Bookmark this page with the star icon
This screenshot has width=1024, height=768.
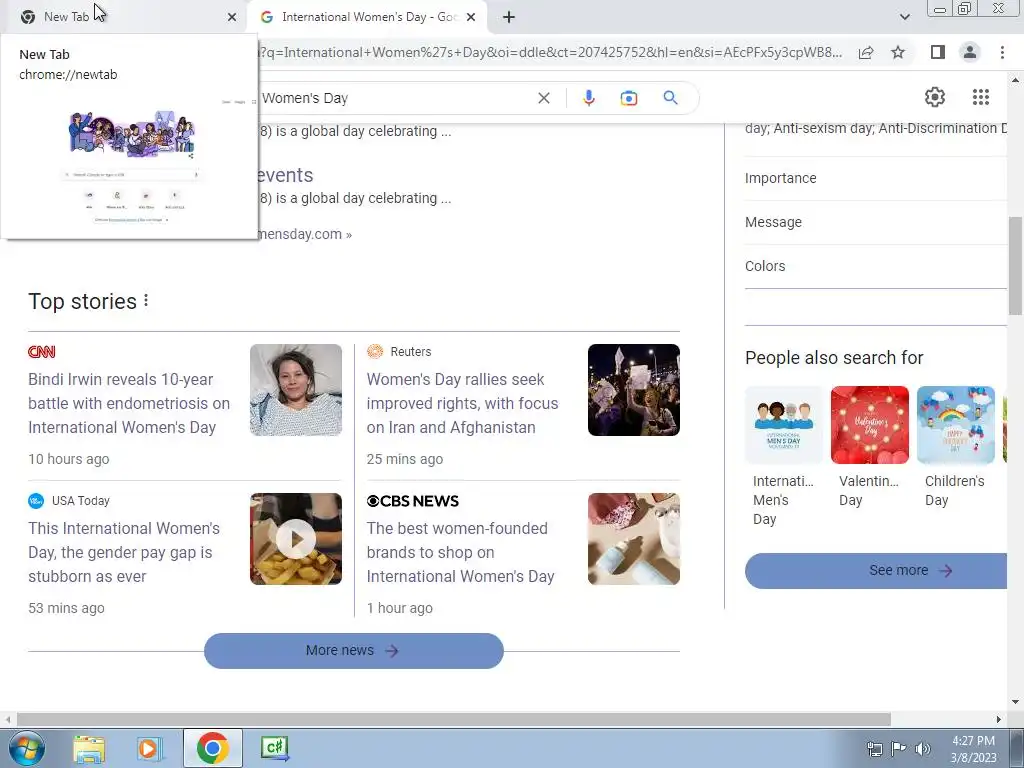[898, 52]
